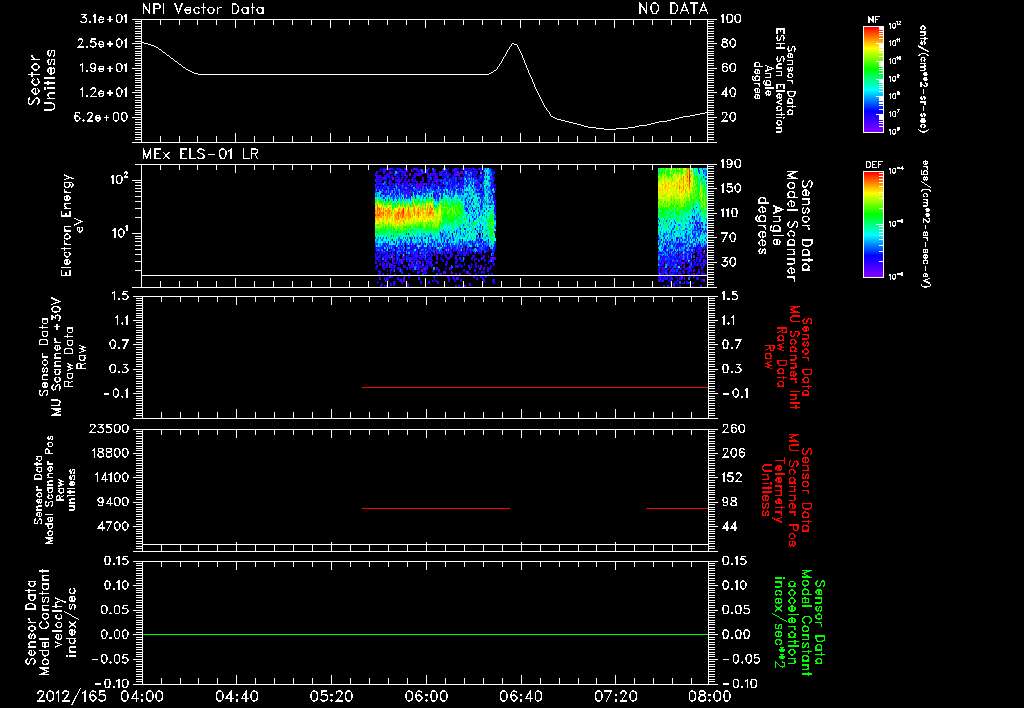Click the "3.1e+01" sector tick value
Screen dimensions: 1024x708
tap(103, 19)
